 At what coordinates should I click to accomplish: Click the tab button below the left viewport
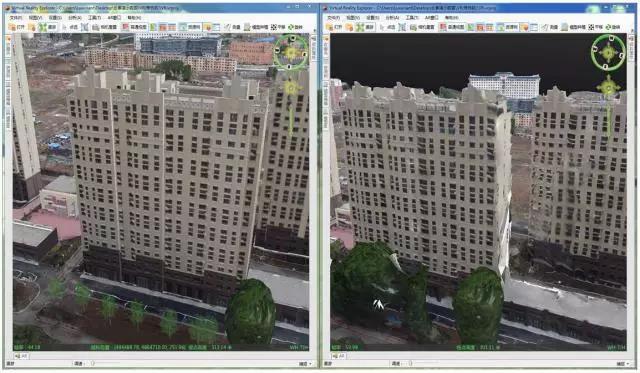[x=22, y=356]
